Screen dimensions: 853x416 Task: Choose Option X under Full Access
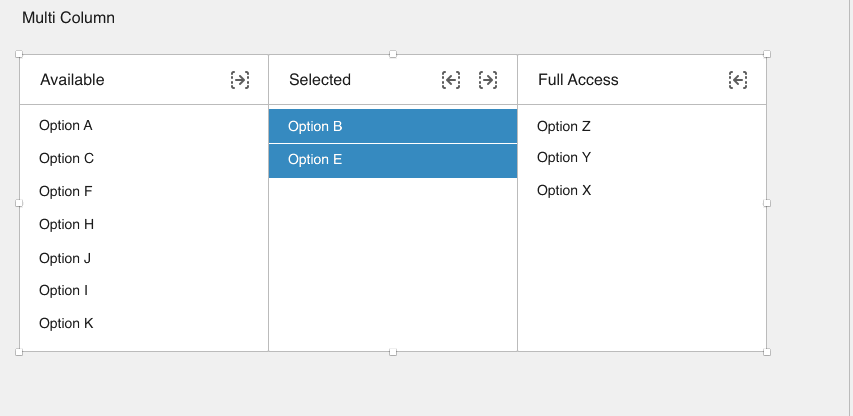[642, 190]
